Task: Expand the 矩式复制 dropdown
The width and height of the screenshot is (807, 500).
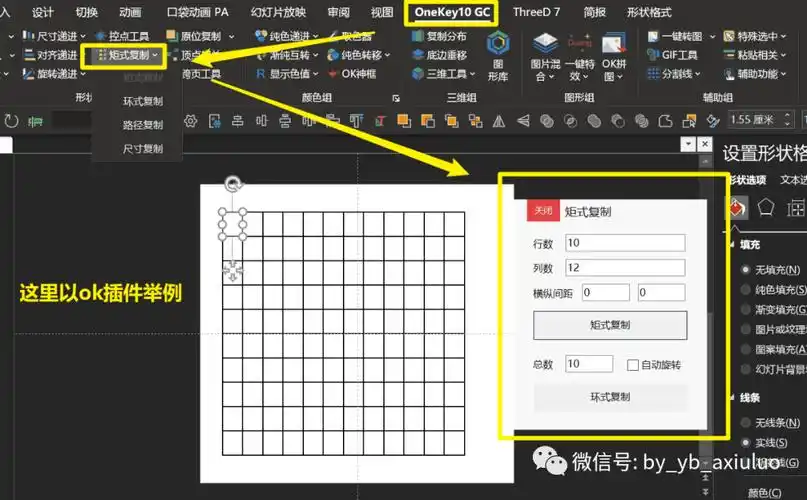Action: coord(155,55)
